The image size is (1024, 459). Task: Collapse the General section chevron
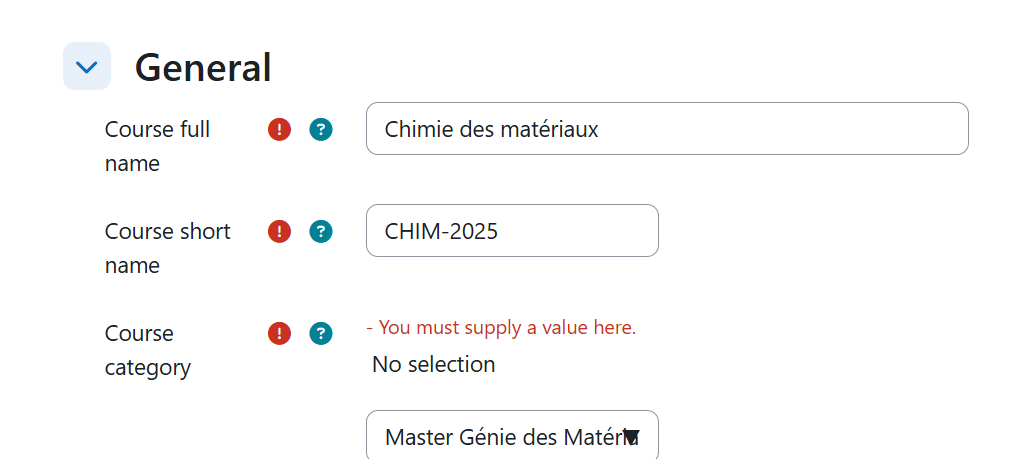point(87,66)
